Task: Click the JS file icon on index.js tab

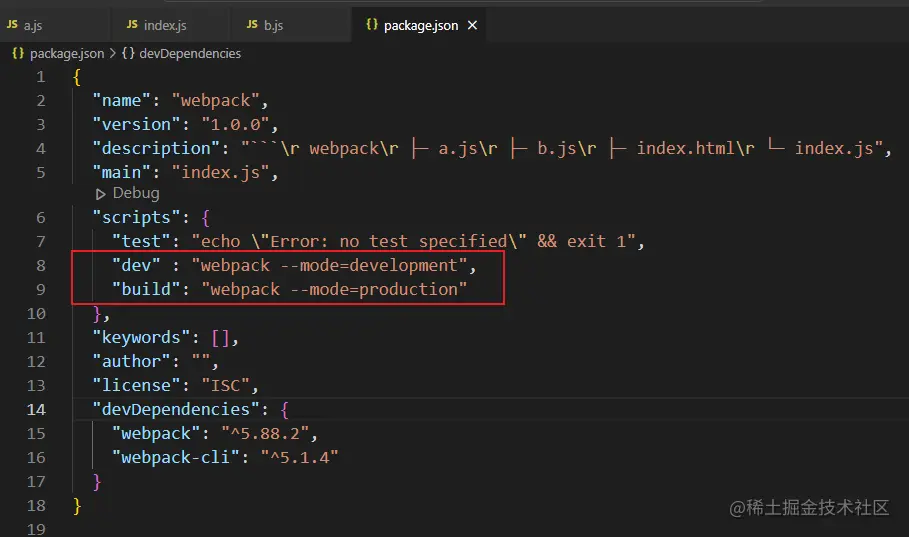Action: point(132,24)
